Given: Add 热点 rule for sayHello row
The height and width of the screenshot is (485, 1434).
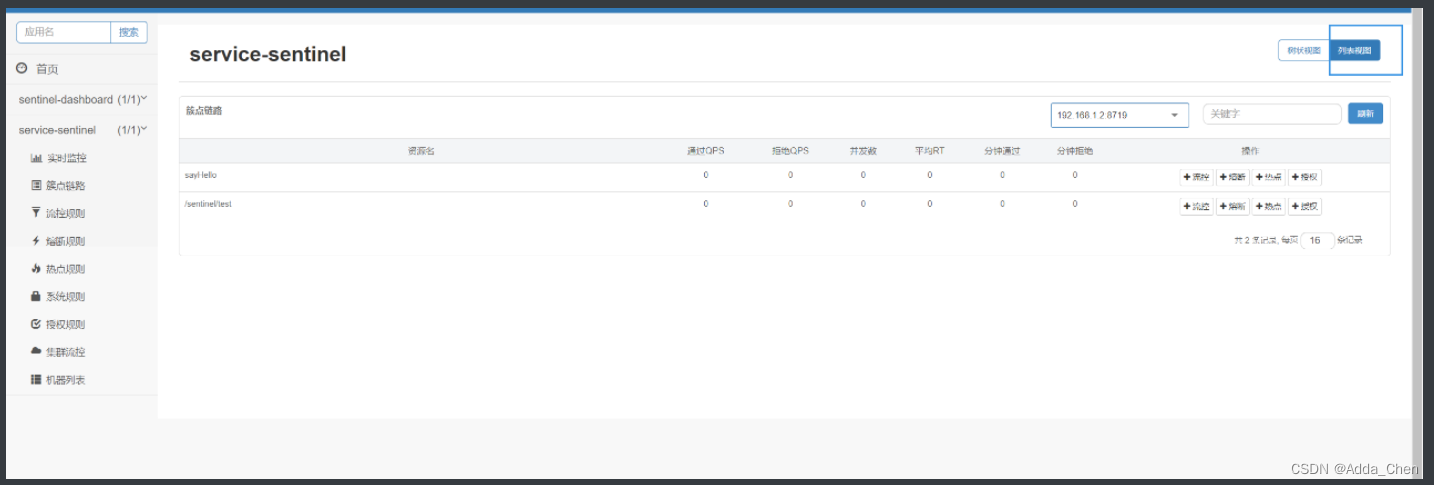Looking at the screenshot, I should tap(1268, 177).
